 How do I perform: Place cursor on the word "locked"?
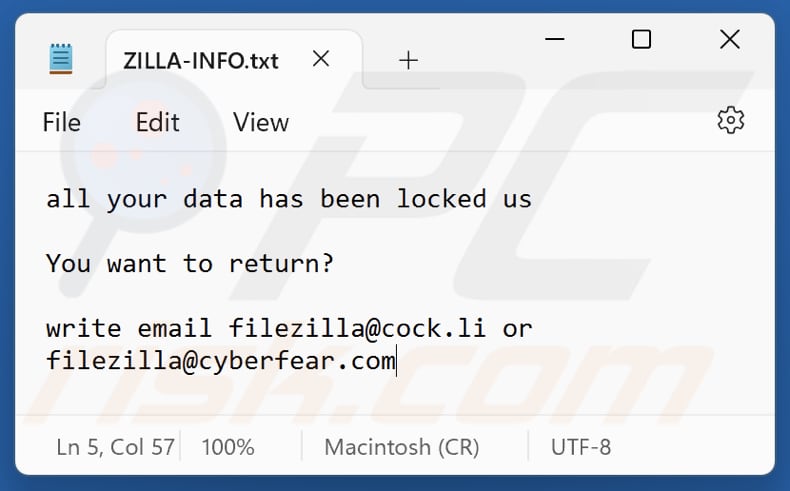point(441,199)
